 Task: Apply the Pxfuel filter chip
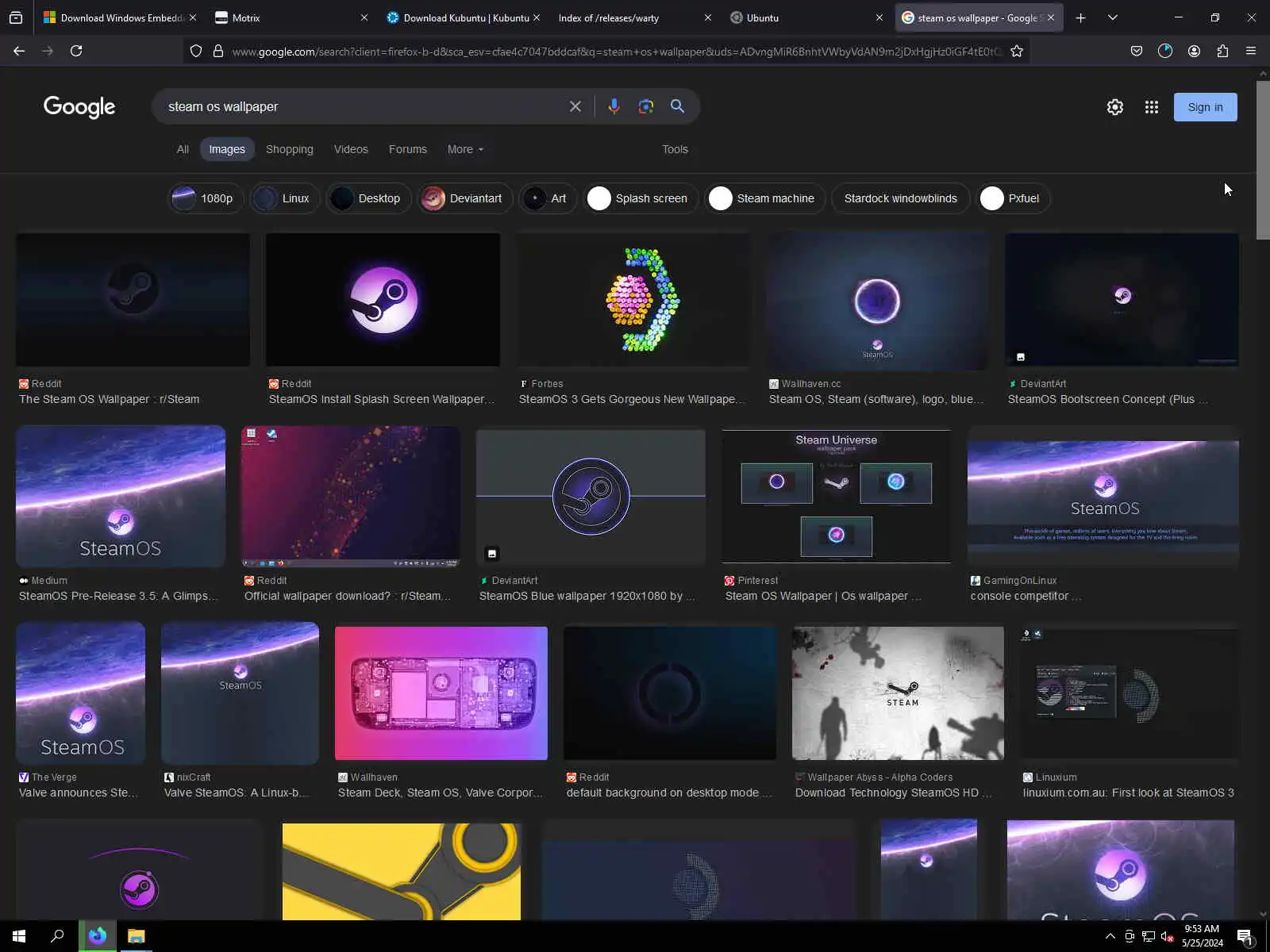1013,198
